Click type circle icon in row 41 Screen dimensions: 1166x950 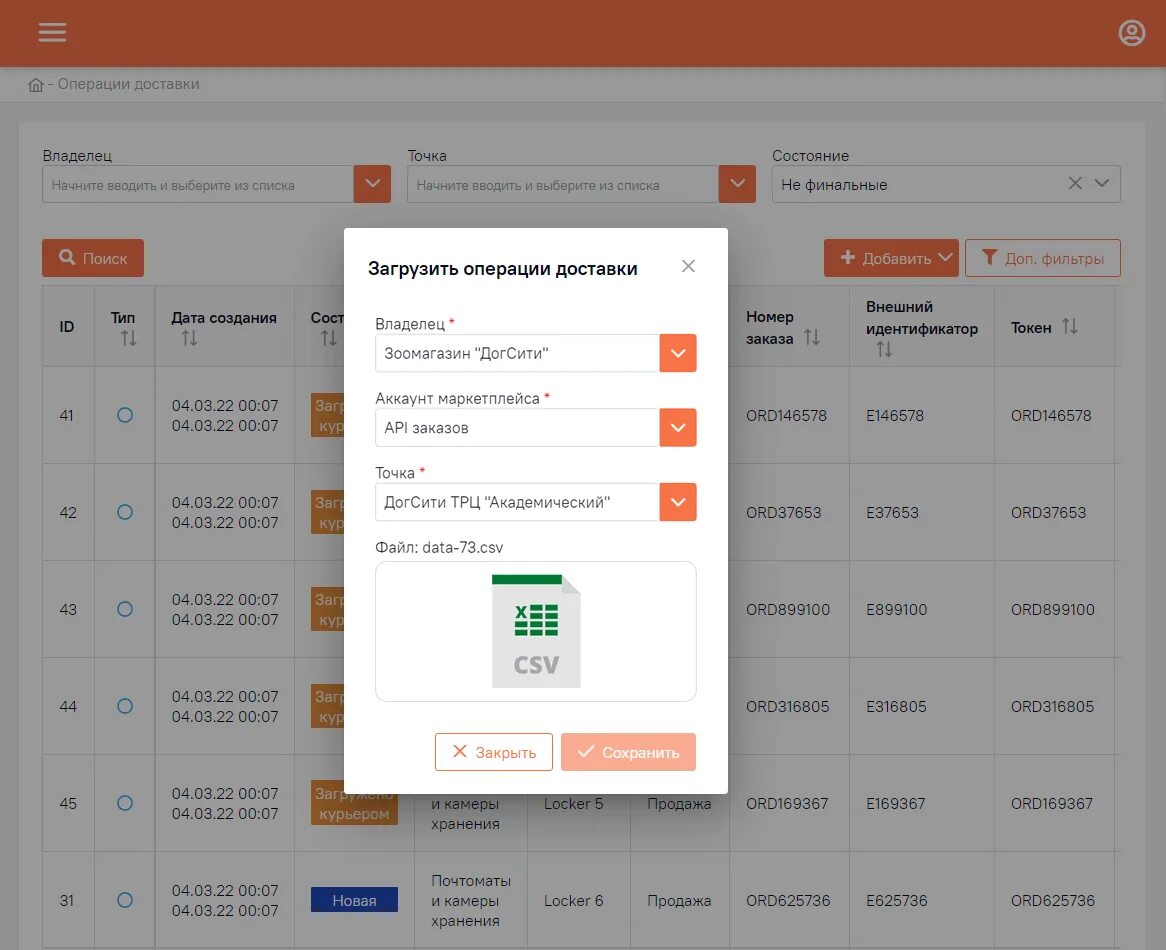tap(125, 415)
